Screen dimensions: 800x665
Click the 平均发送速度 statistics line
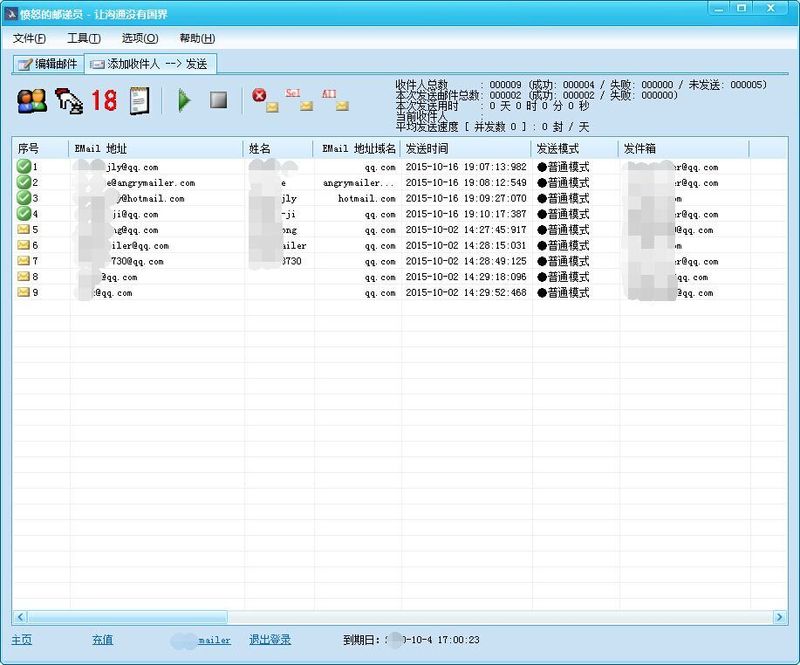click(492, 127)
